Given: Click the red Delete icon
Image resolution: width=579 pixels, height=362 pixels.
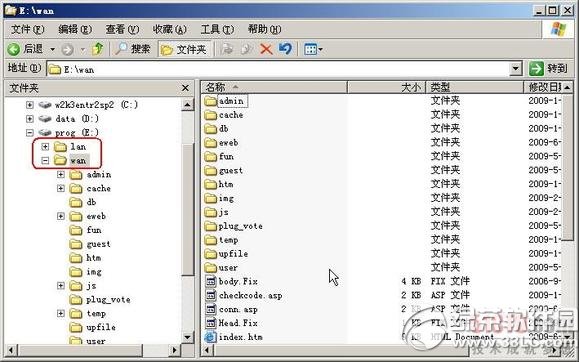Looking at the screenshot, I should pyautogui.click(x=266, y=49).
